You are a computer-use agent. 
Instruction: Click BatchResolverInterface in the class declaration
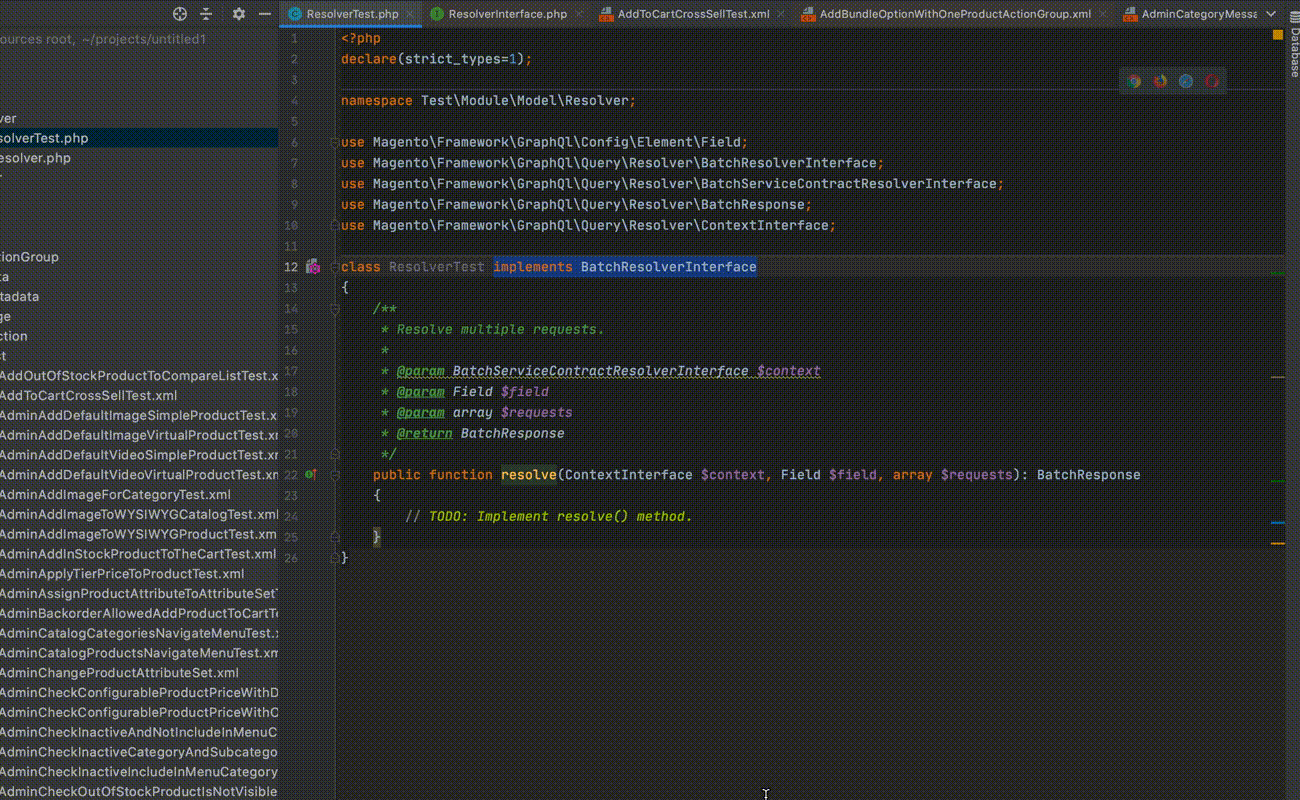(668, 267)
